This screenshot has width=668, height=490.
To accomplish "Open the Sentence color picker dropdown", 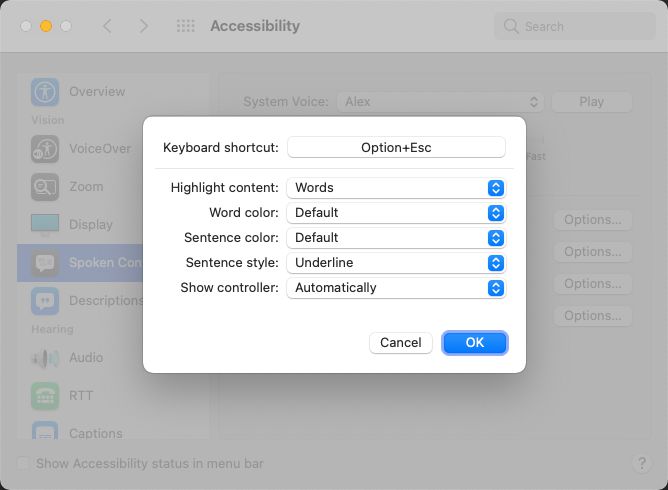I will pyautogui.click(x=396, y=237).
